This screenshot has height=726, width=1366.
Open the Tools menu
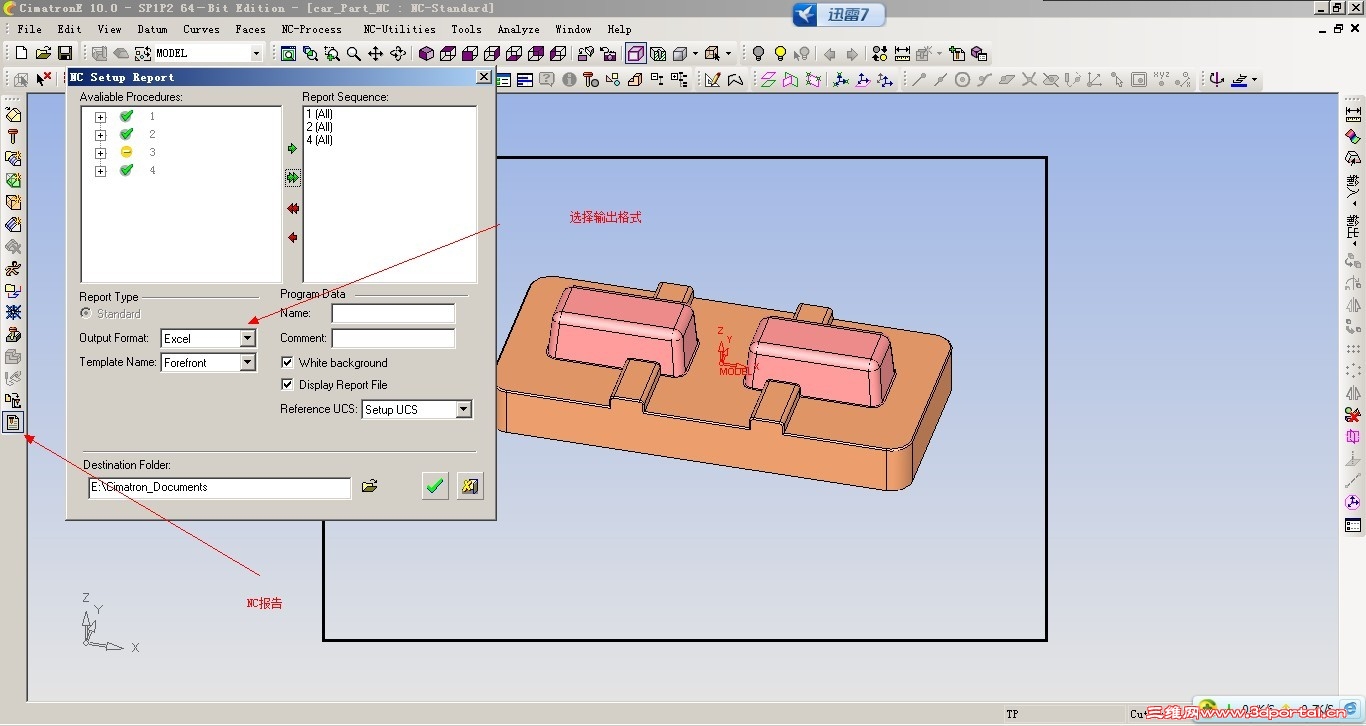click(x=466, y=29)
